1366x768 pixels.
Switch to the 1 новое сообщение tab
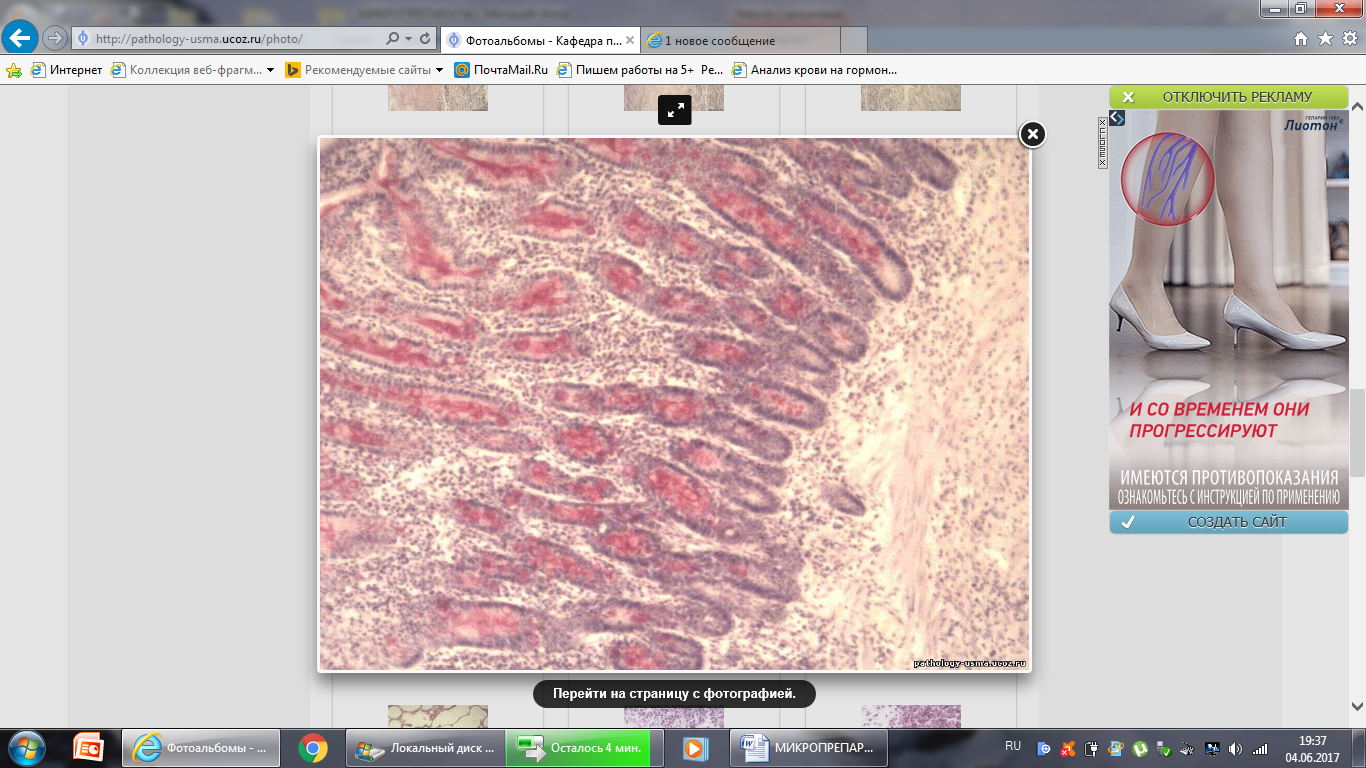739,40
